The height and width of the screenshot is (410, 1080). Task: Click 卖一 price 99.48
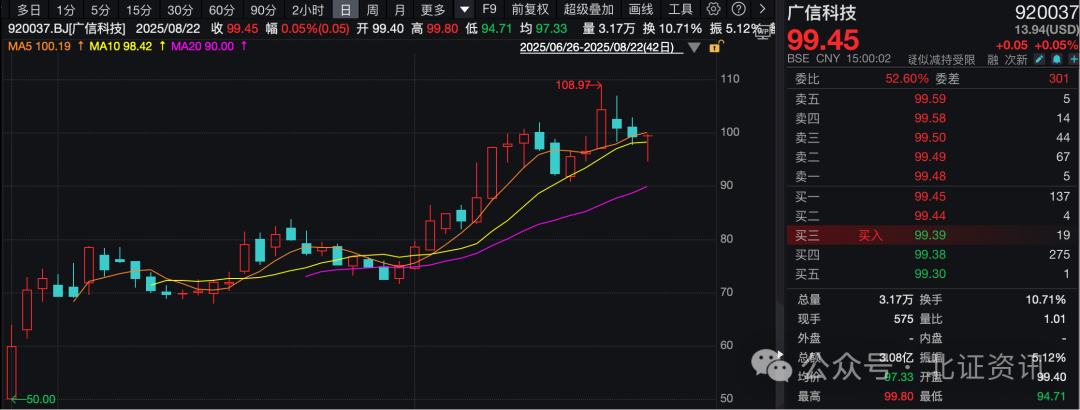tap(928, 176)
